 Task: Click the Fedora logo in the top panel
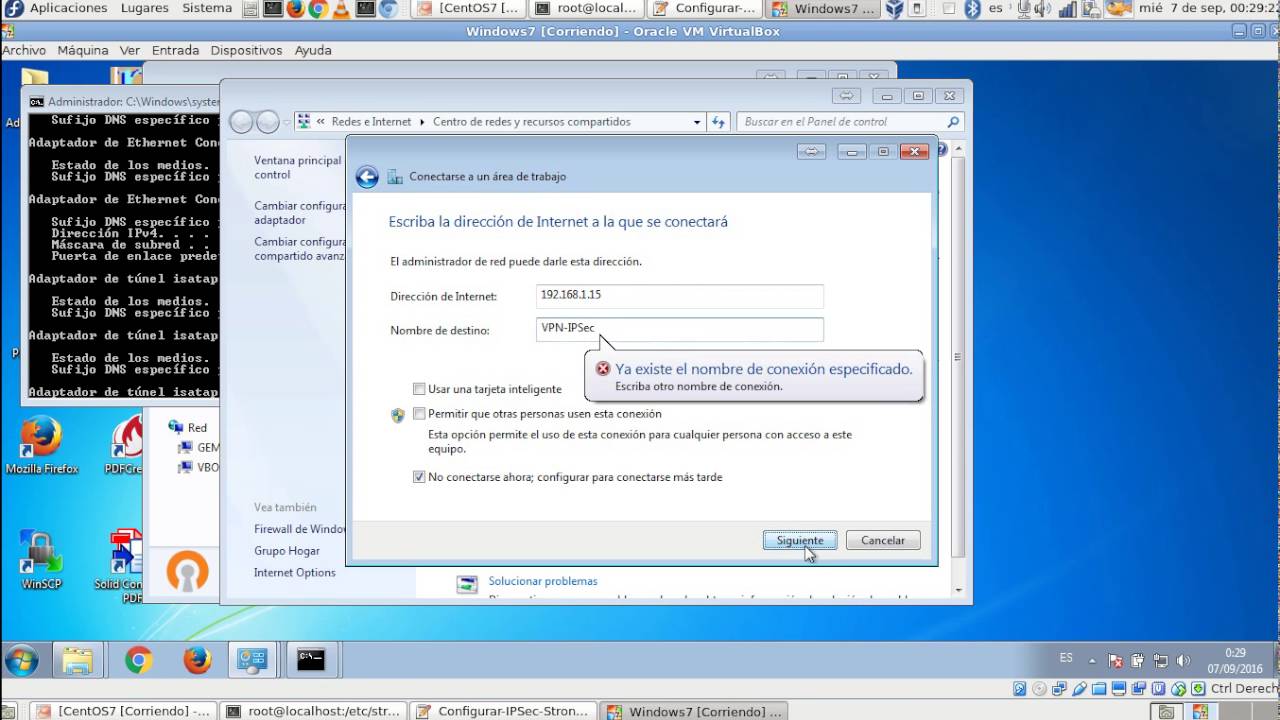(14, 9)
